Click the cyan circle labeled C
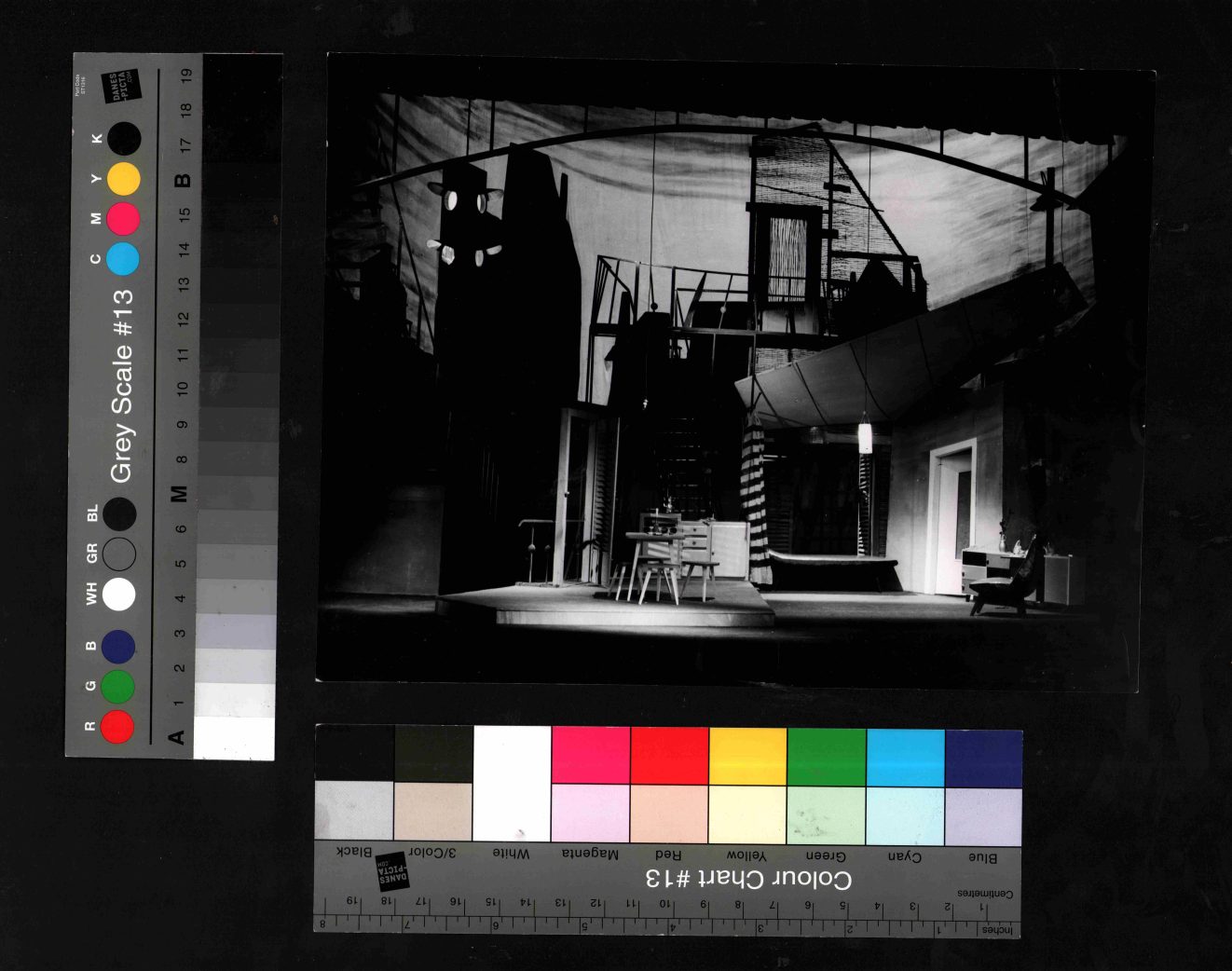This screenshot has width=1232, height=971. [x=123, y=259]
